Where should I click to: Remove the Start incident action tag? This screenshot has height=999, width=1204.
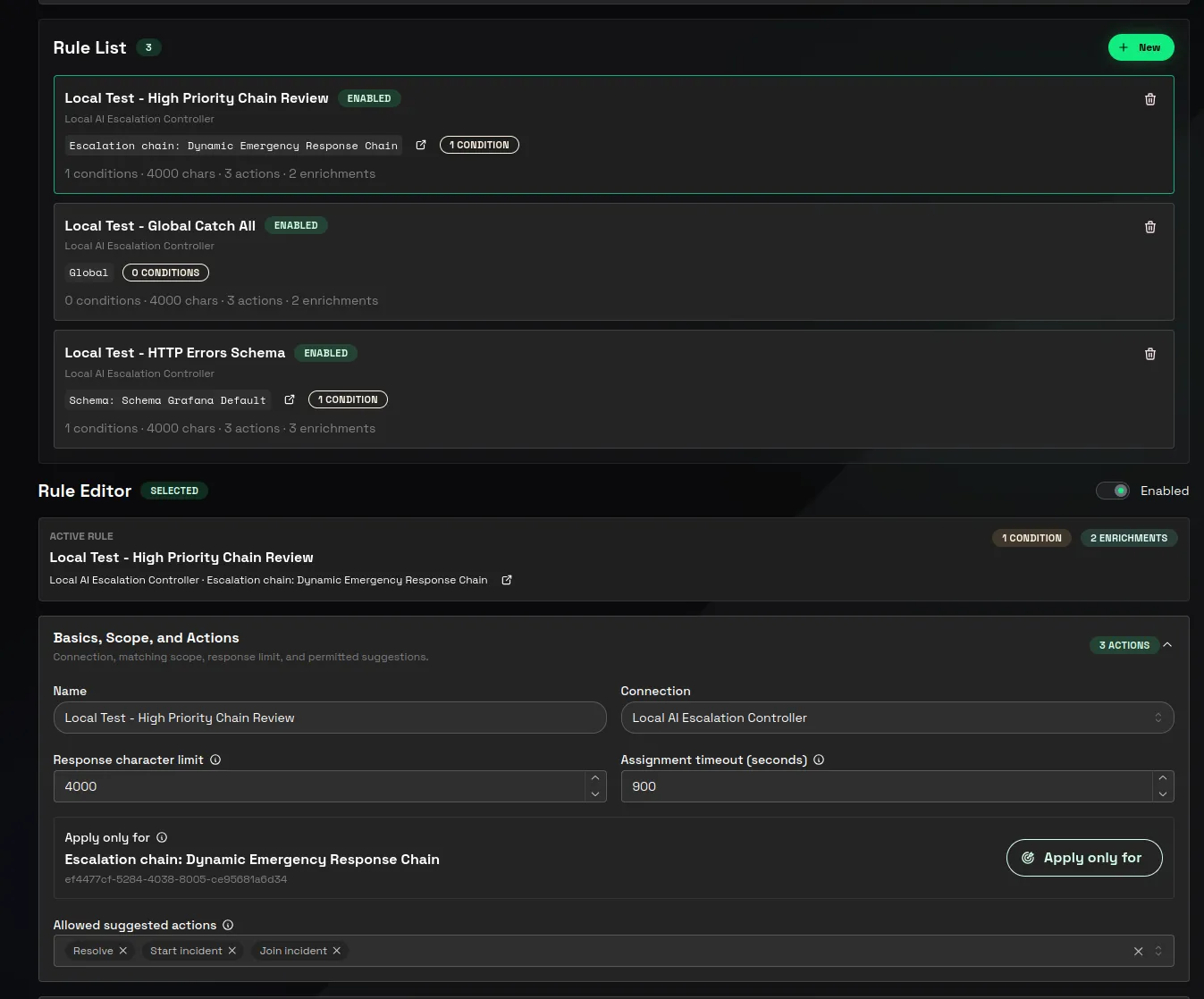point(232,951)
